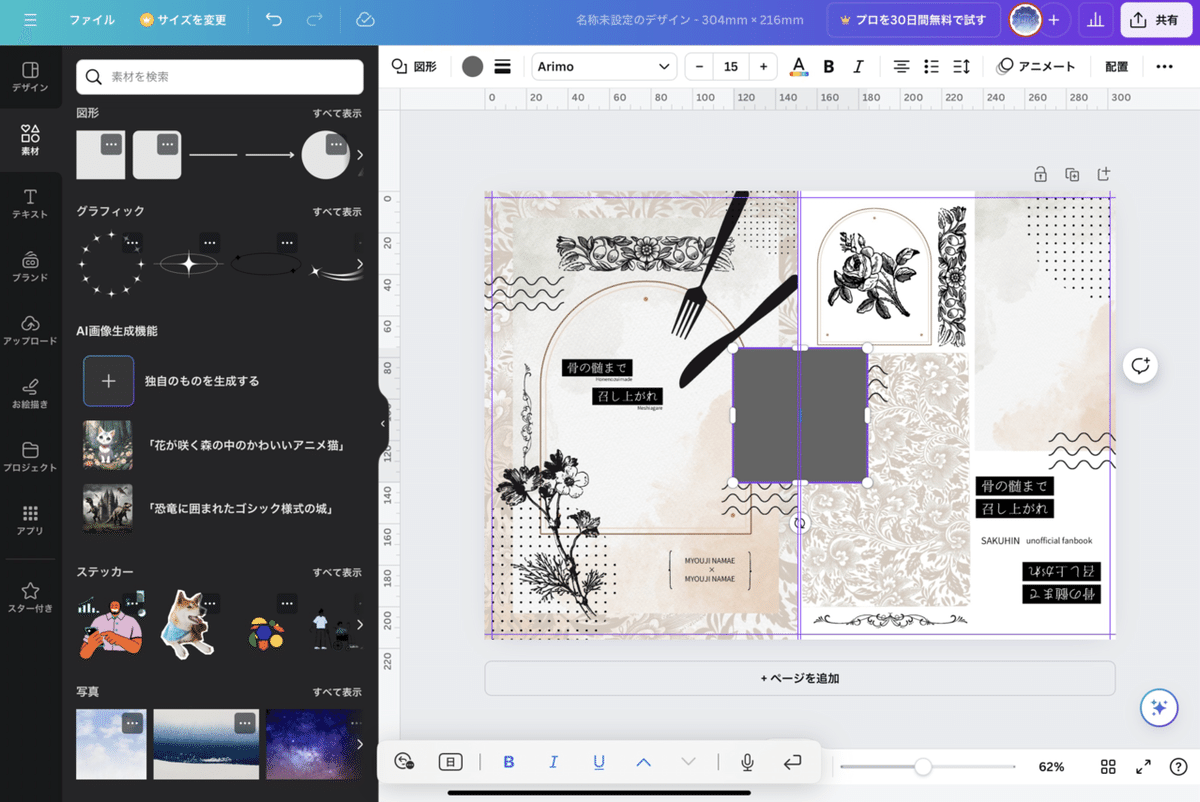Viewport: 1200px width, 802px height.
Task: Open the Arimo font dropdown
Action: point(603,66)
